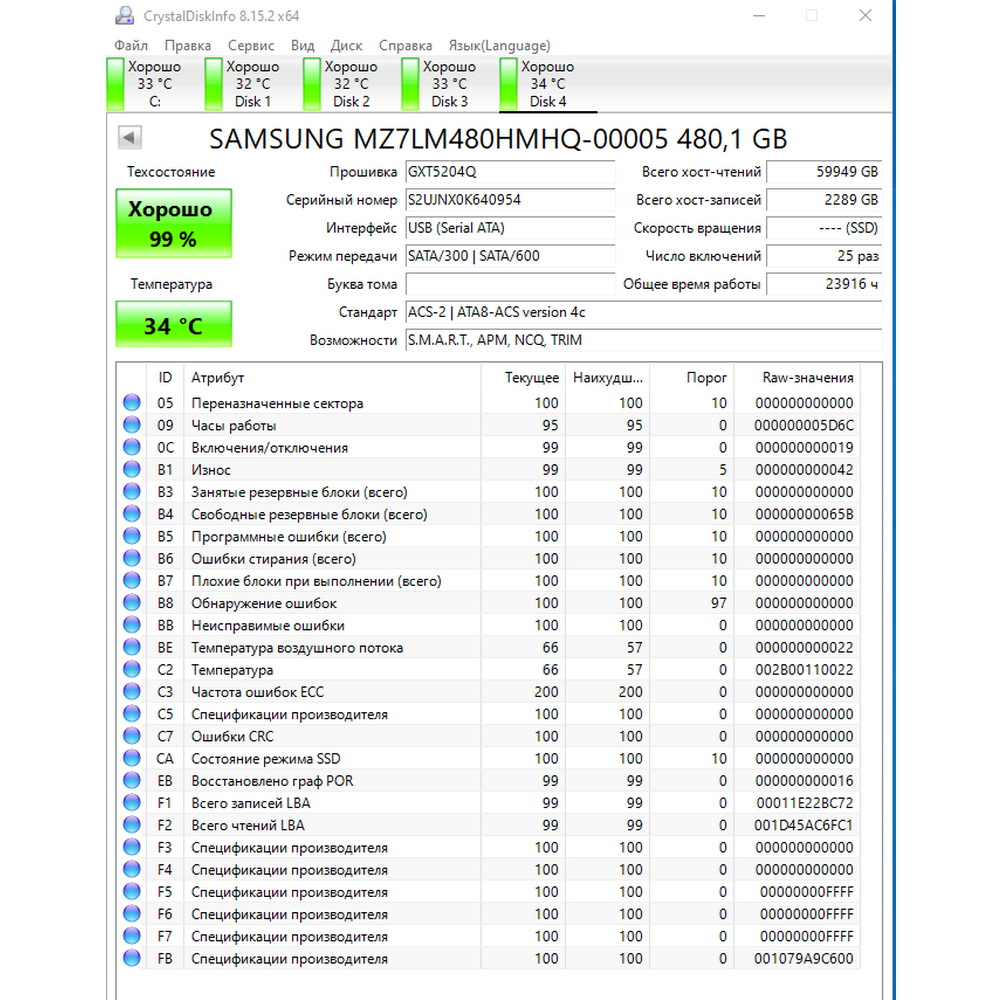Image resolution: width=1000 pixels, height=1000 pixels.
Task: Select the C: drive status indicator
Action: point(145,84)
